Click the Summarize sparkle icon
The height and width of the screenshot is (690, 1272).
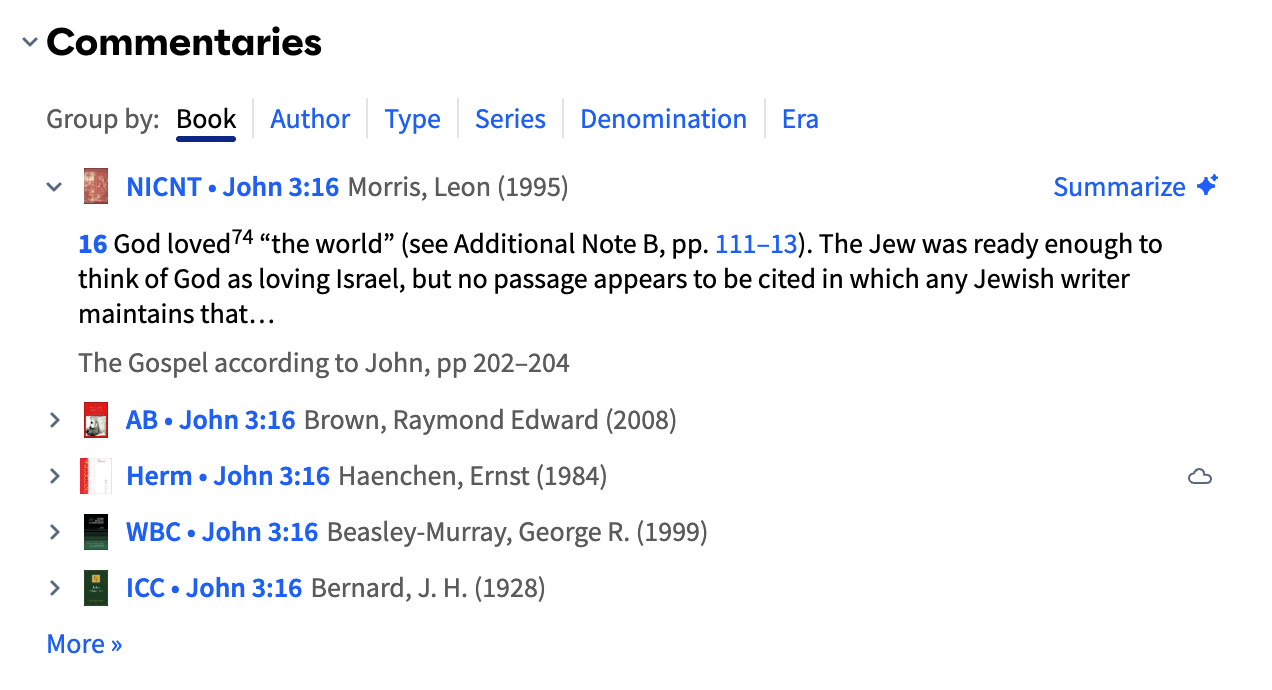[x=1207, y=186]
